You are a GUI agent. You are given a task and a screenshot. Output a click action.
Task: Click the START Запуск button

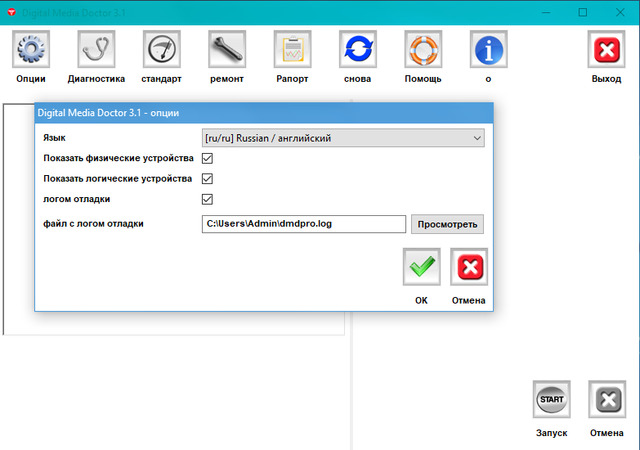pyautogui.click(x=552, y=399)
